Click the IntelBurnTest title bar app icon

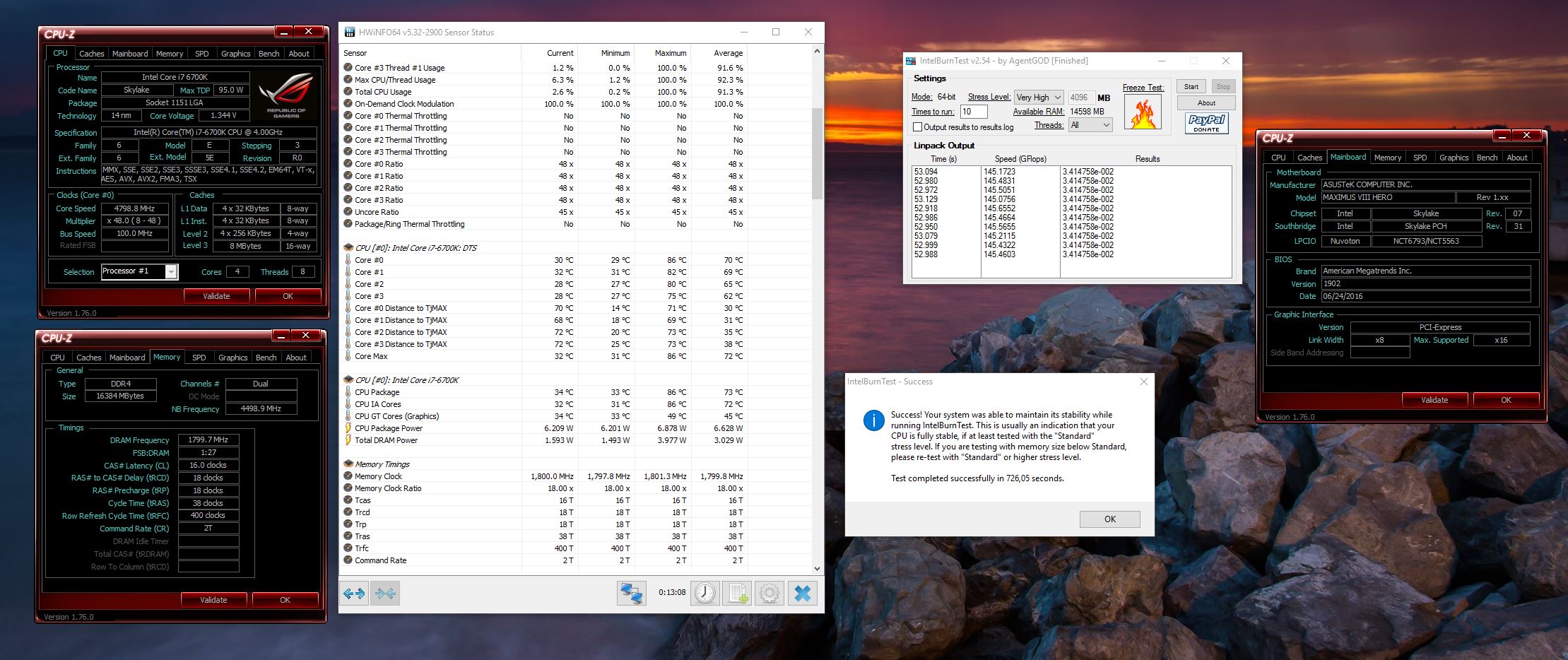pos(912,61)
